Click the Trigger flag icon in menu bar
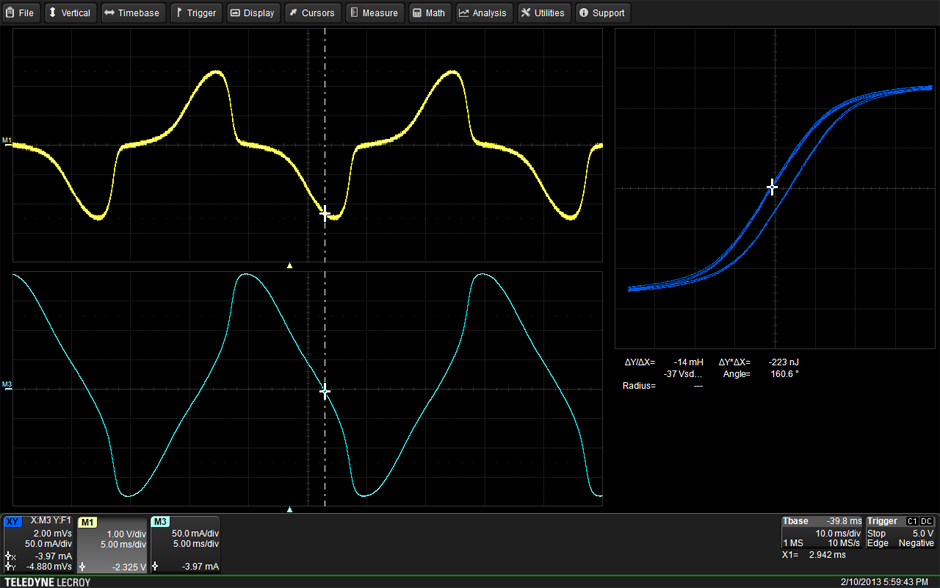The height and width of the screenshot is (588, 940). (x=179, y=13)
